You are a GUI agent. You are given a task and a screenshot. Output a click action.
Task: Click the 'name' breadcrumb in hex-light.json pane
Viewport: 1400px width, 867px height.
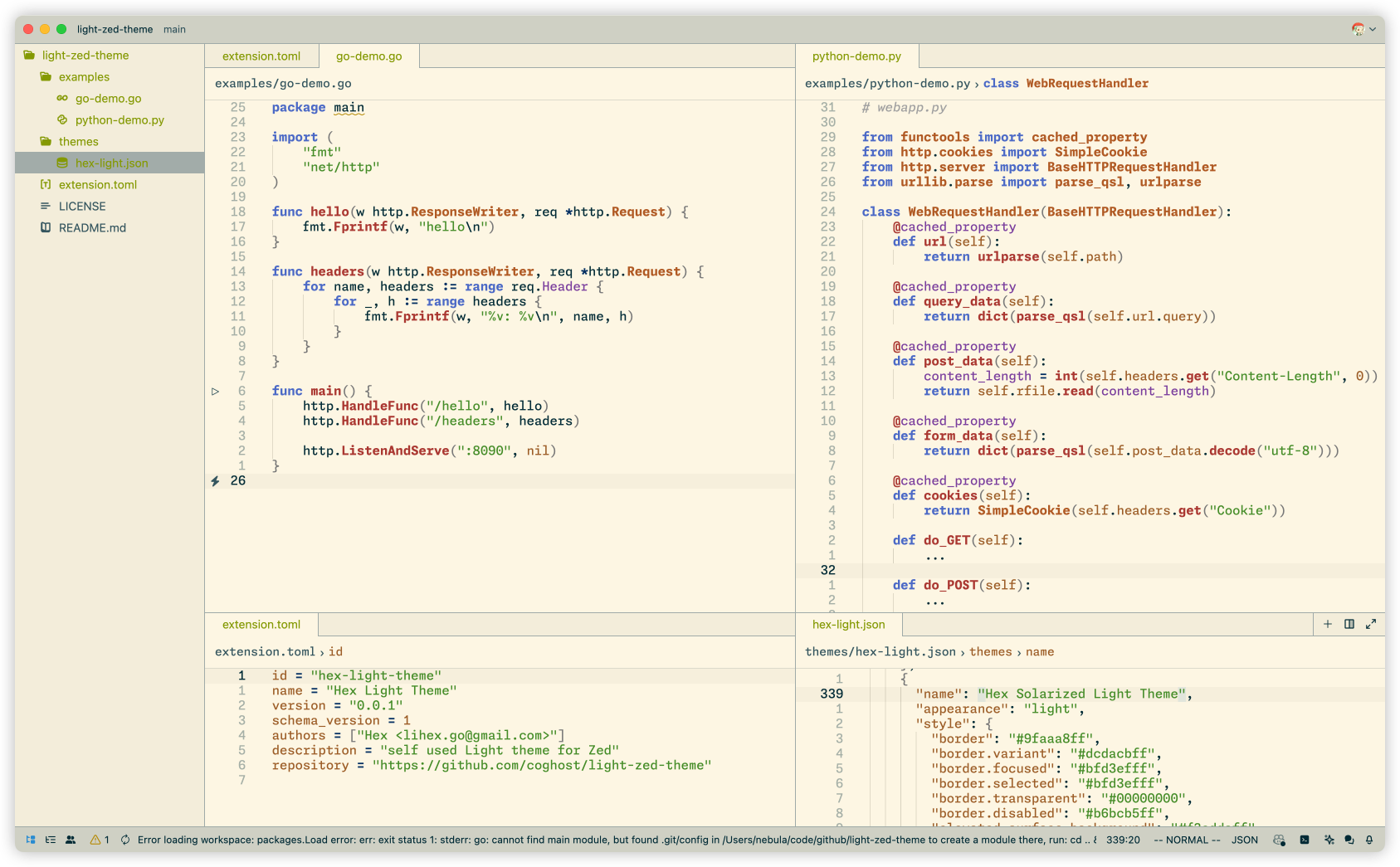(1039, 652)
